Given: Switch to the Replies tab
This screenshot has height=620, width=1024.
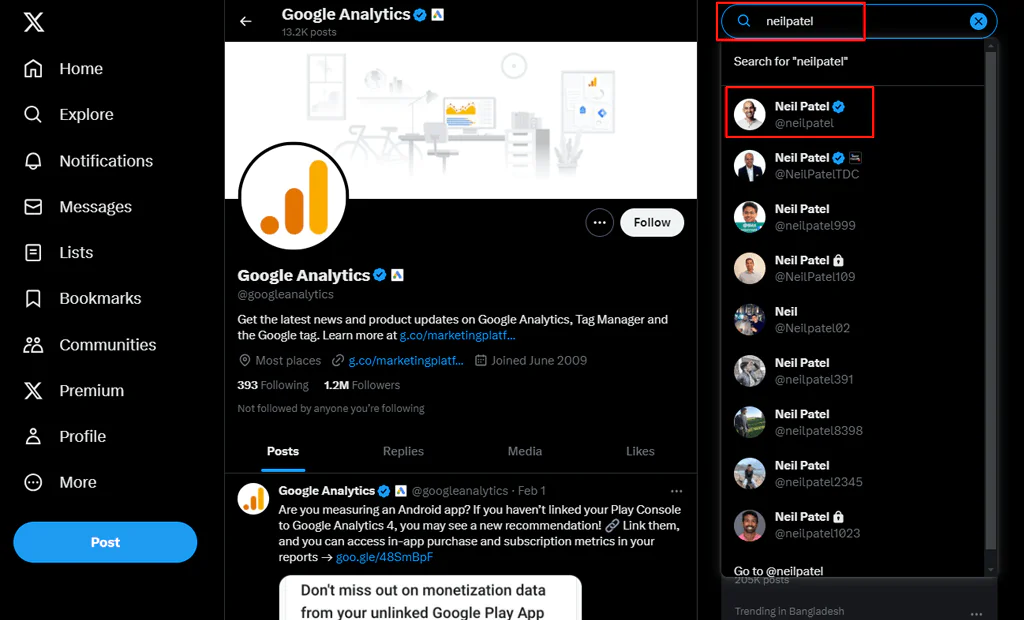Looking at the screenshot, I should point(403,451).
